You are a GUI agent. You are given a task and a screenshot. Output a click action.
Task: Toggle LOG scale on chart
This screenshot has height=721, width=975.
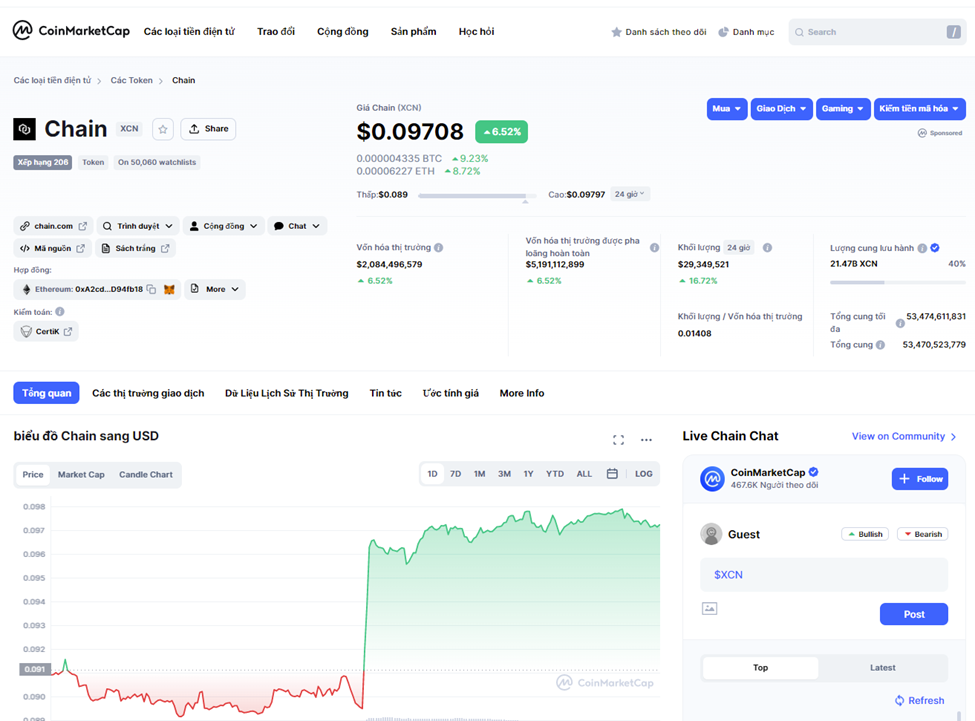point(644,474)
